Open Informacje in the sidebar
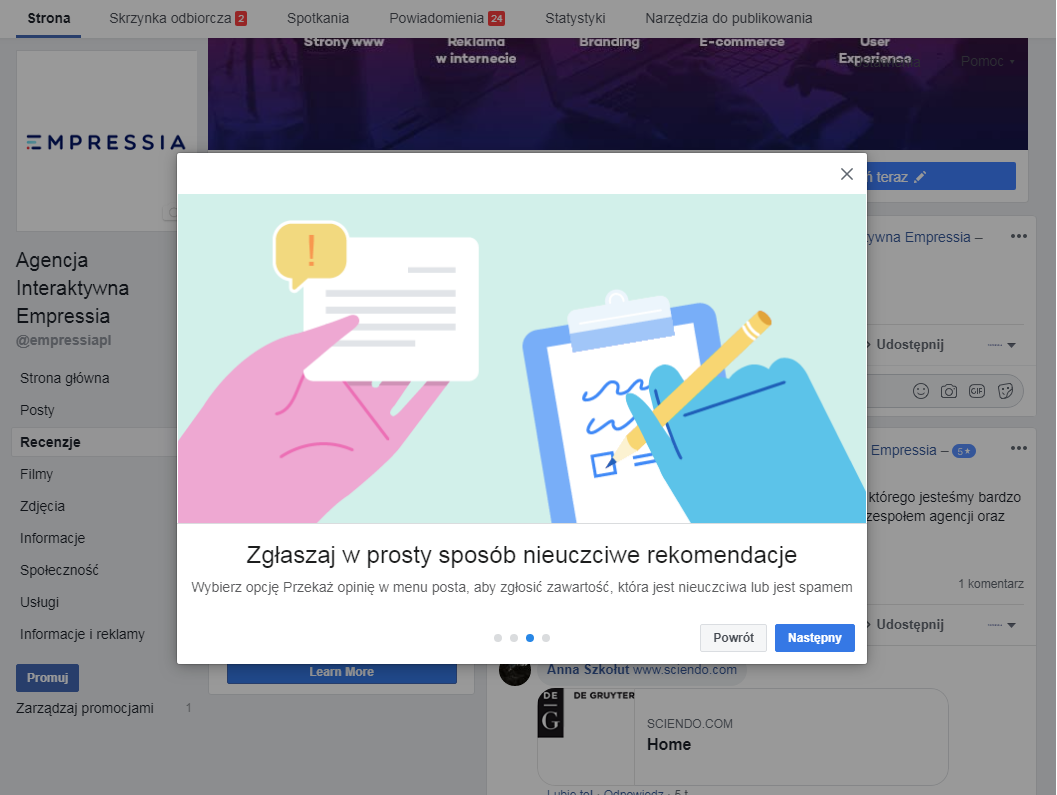The image size is (1057, 795). coord(53,538)
